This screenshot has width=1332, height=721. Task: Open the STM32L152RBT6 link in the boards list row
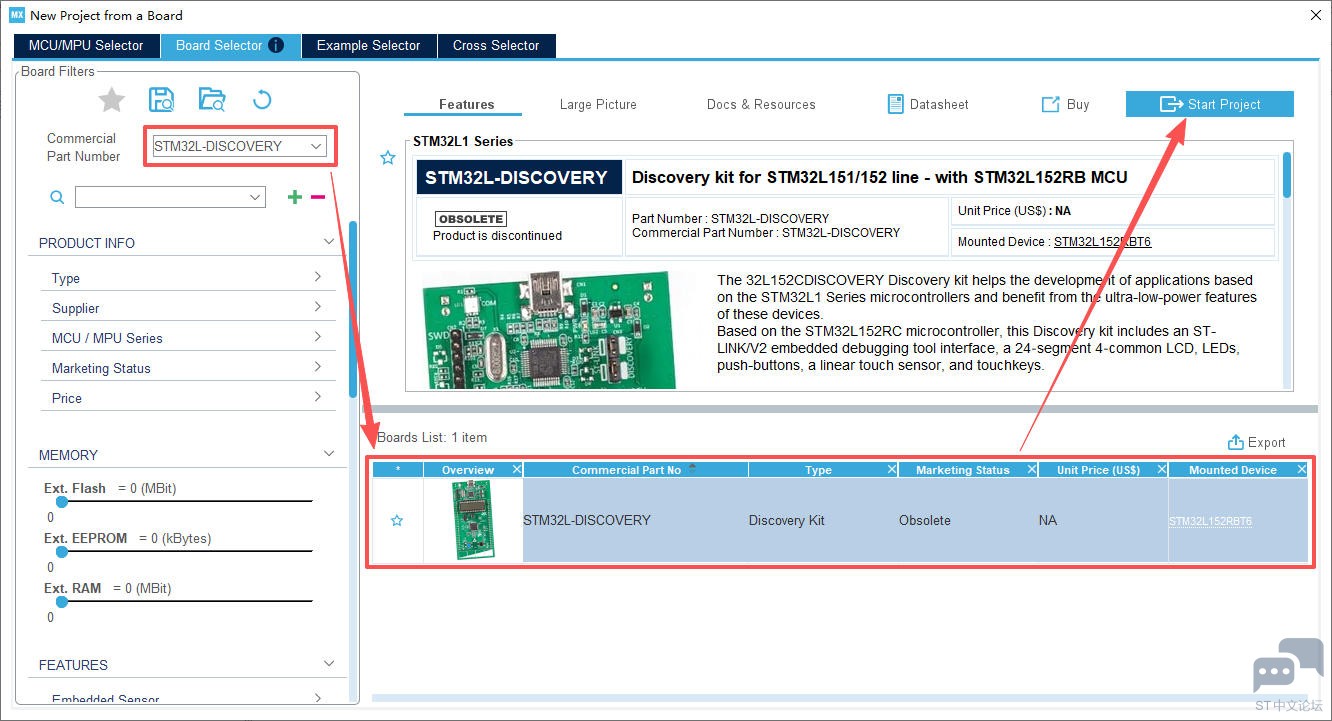[x=1210, y=521]
